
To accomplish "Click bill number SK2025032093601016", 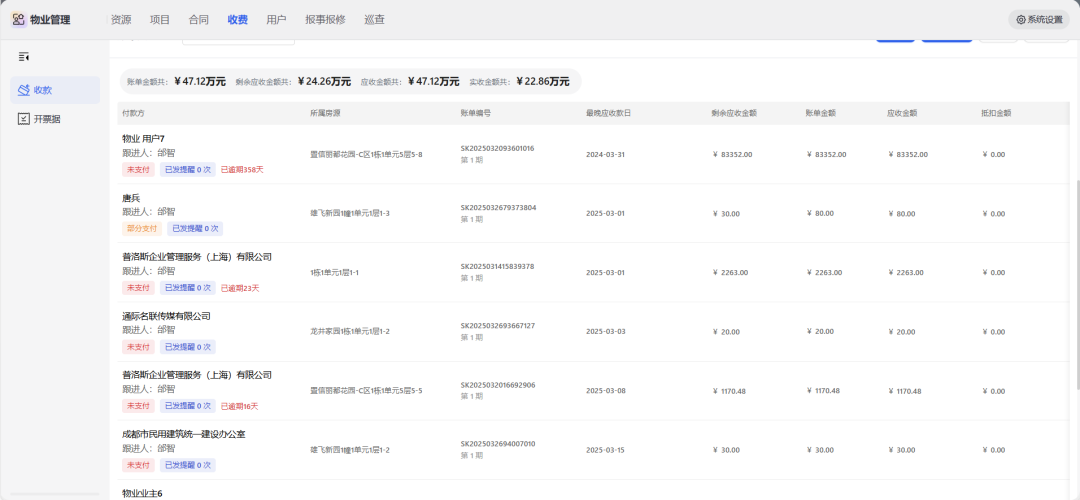I will (x=497, y=148).
